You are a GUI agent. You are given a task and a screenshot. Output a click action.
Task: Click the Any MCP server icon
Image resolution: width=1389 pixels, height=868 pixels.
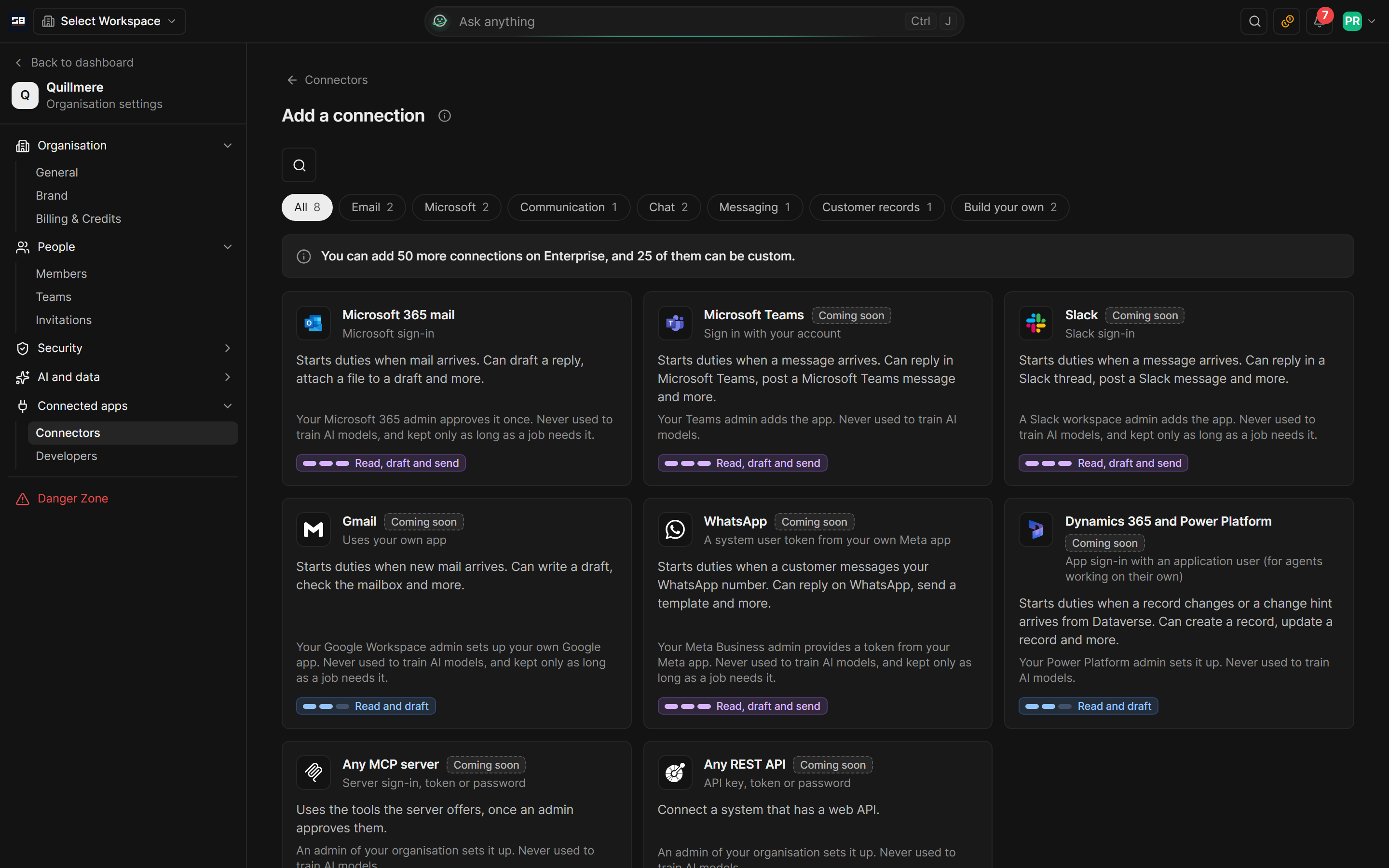tap(313, 773)
